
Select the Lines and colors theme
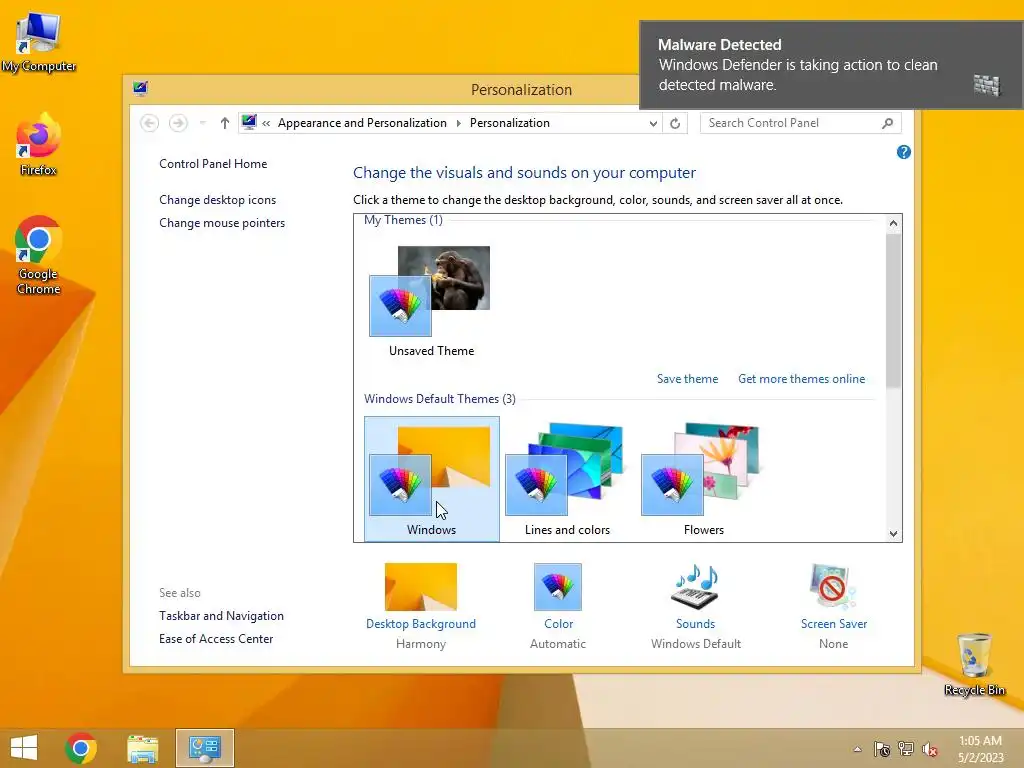[568, 479]
